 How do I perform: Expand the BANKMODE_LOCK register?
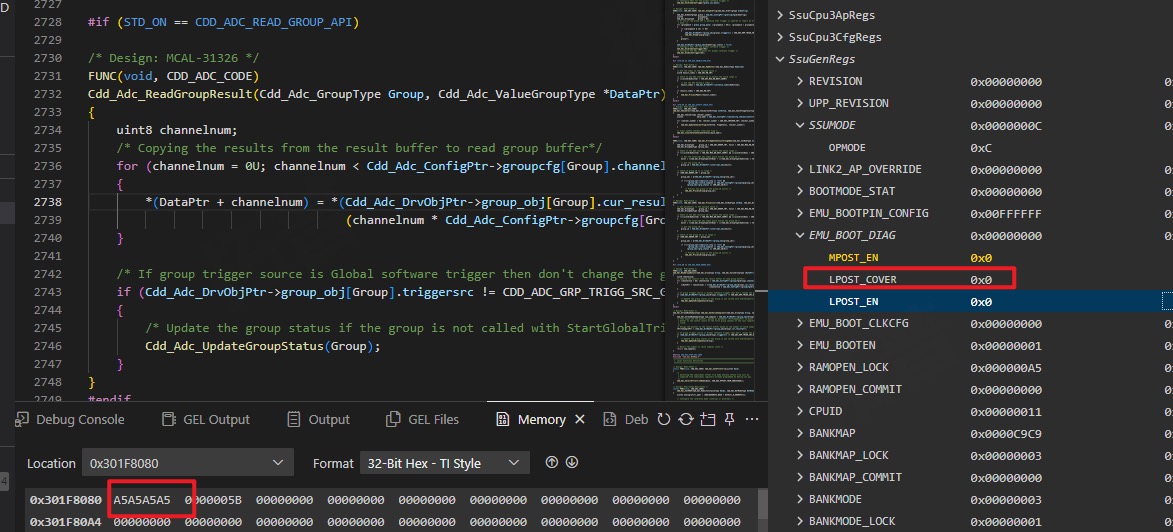(x=800, y=522)
